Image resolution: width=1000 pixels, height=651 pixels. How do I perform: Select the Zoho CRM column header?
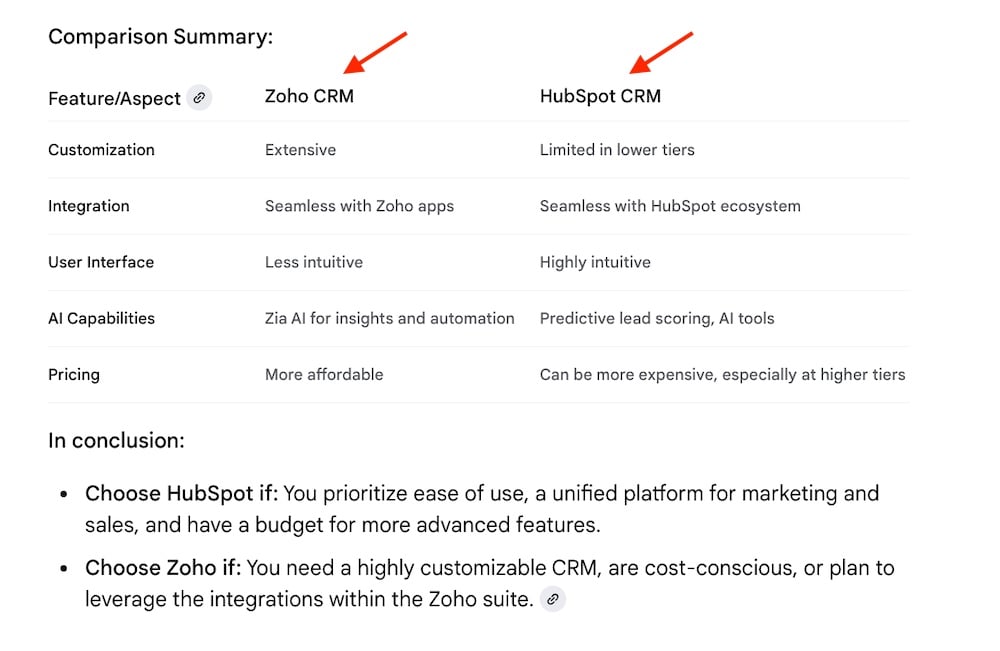(309, 96)
